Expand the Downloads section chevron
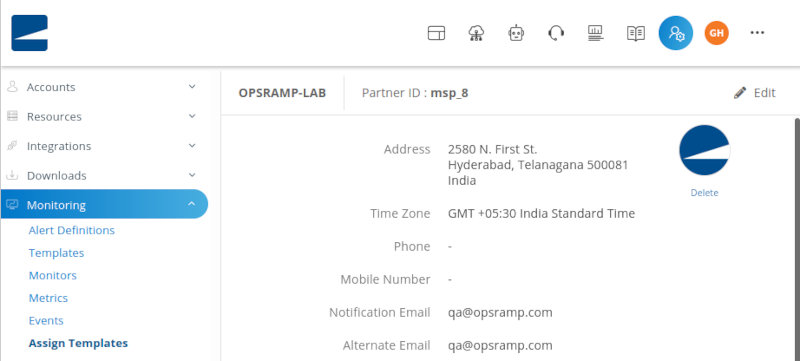This screenshot has width=800, height=361. (x=192, y=175)
